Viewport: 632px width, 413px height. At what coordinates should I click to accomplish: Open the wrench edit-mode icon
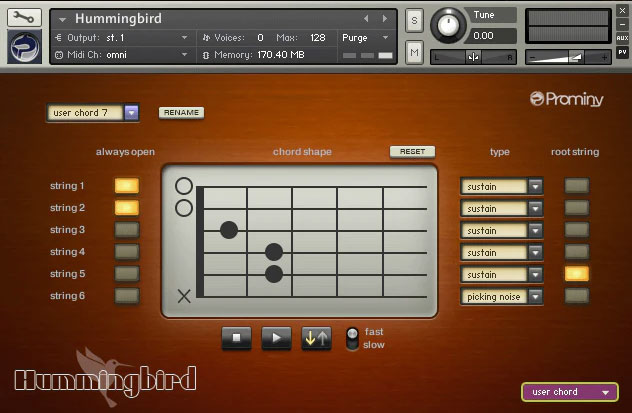(x=24, y=17)
